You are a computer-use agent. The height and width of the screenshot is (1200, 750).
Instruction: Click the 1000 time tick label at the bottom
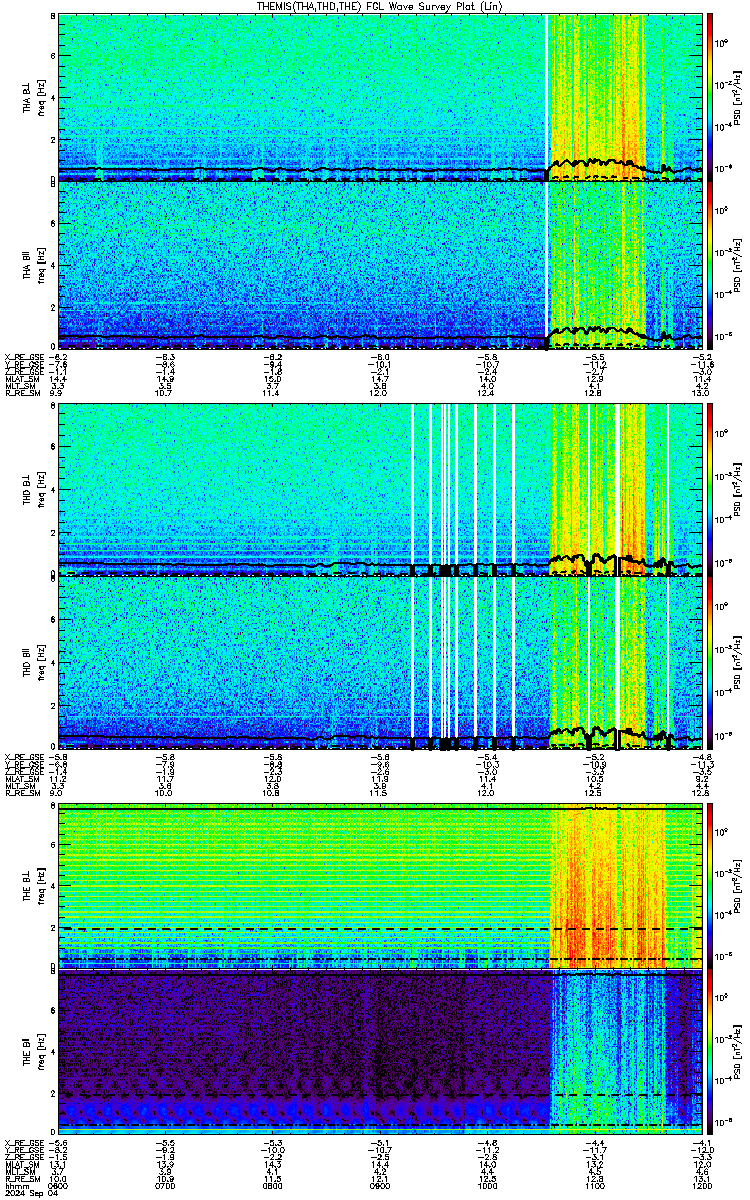point(488,1185)
